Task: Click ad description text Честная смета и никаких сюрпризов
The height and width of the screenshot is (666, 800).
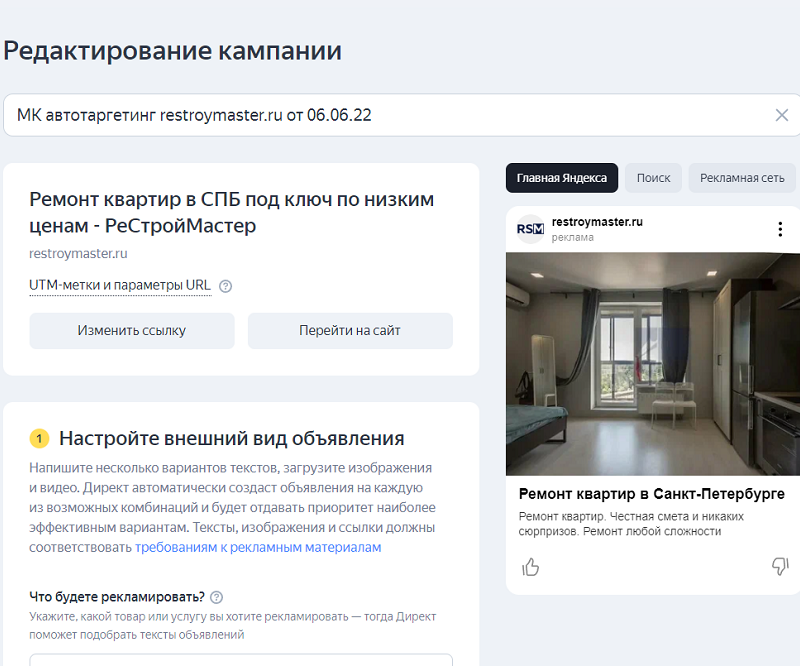Action: pyautogui.click(x=631, y=524)
